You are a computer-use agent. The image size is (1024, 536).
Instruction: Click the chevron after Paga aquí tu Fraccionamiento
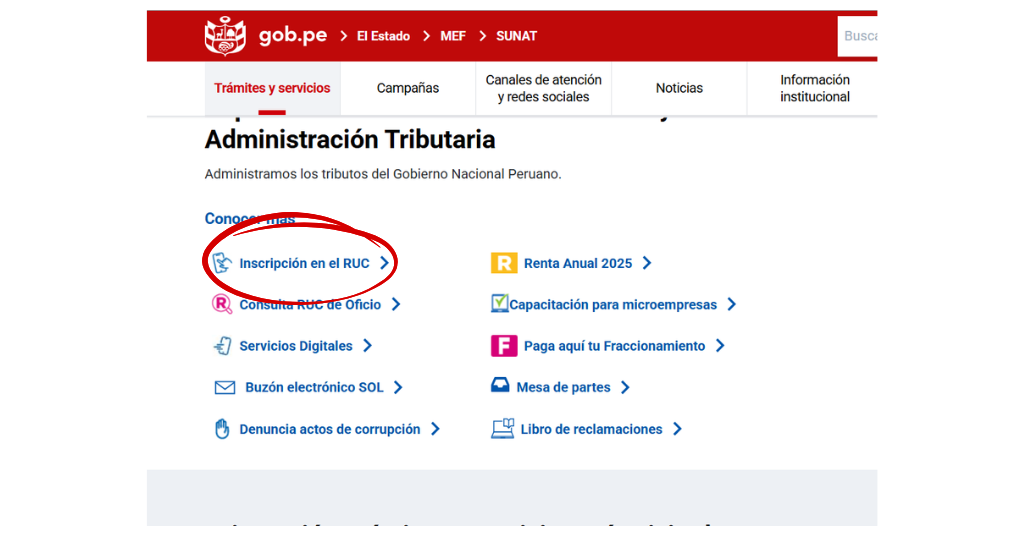click(x=720, y=345)
